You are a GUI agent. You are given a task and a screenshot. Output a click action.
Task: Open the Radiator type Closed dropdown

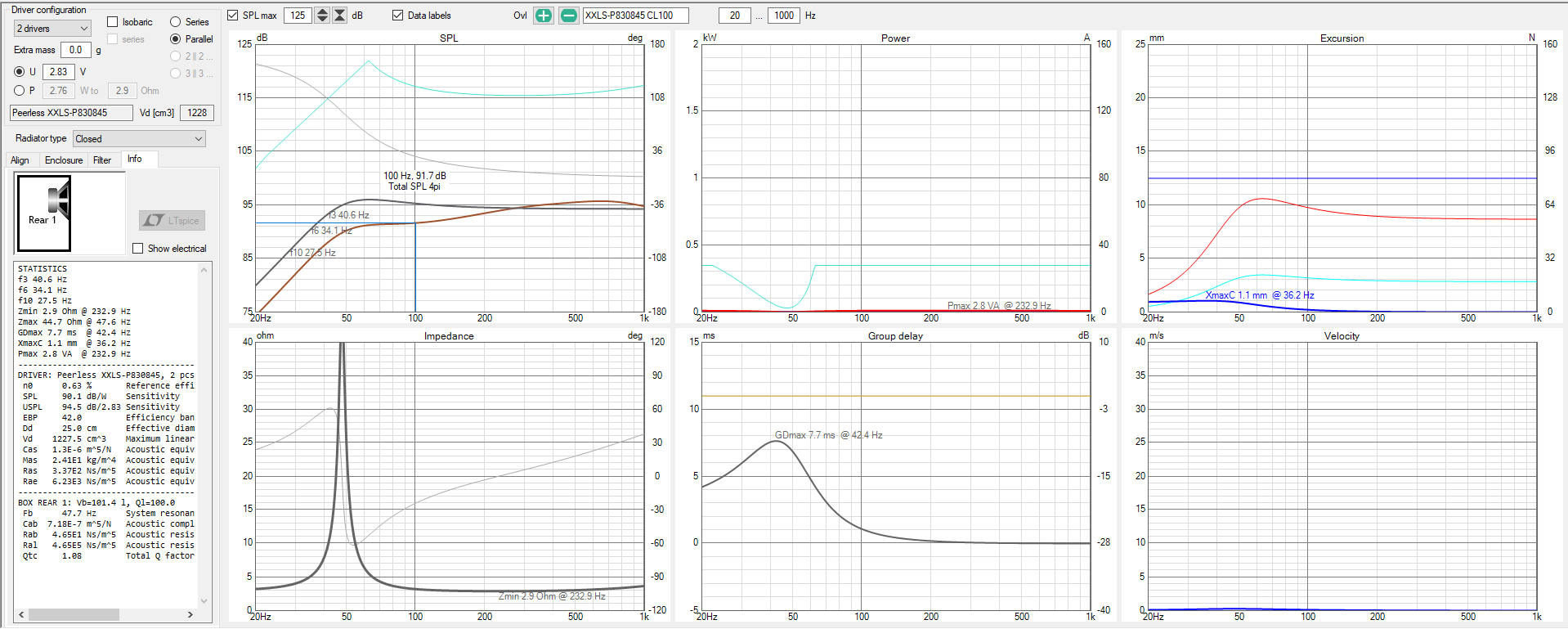(139, 139)
